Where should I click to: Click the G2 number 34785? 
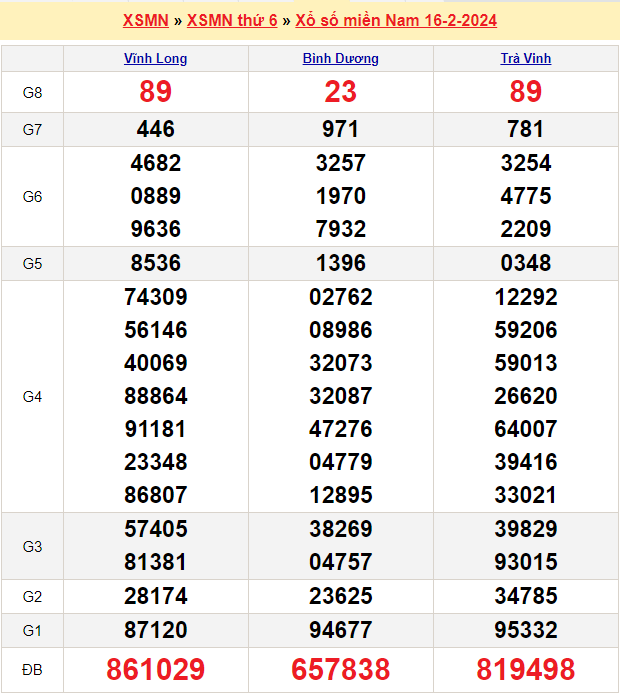point(525,597)
